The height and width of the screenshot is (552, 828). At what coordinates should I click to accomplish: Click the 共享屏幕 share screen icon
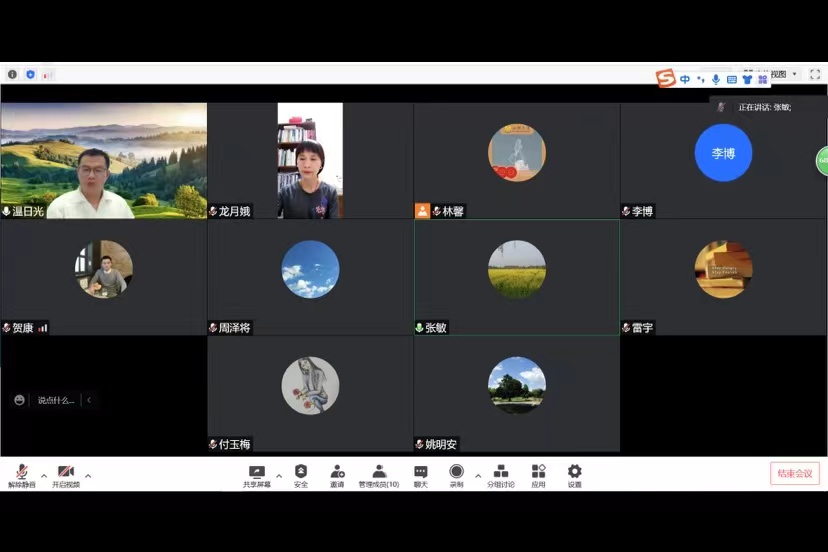tap(256, 474)
